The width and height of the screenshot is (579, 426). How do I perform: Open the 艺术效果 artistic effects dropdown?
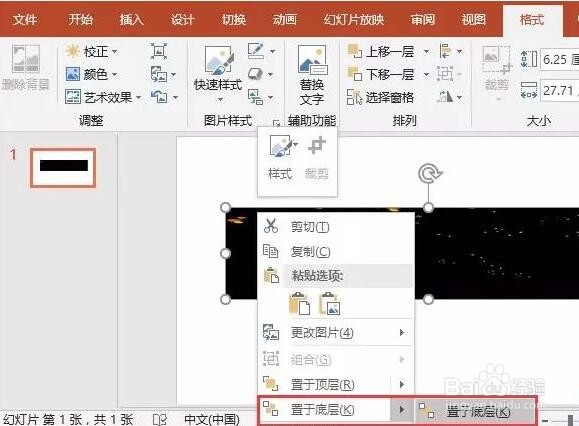103,97
